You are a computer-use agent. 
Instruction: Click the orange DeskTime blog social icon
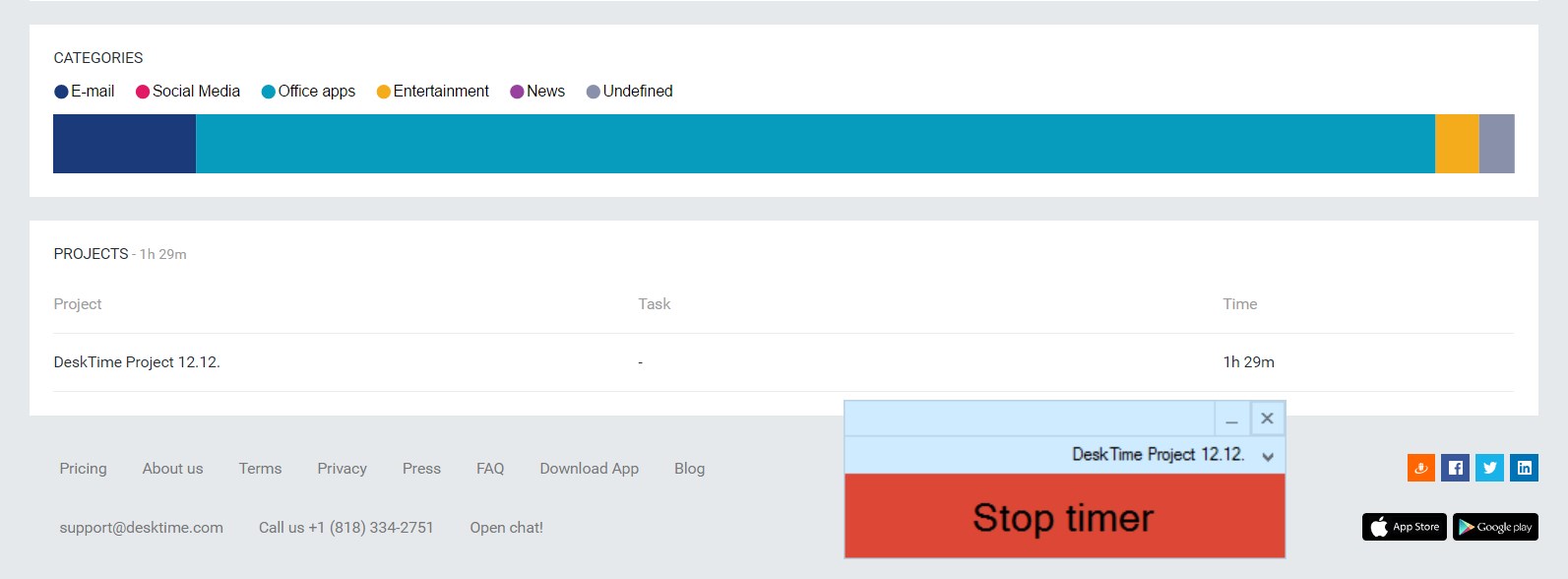coord(1421,468)
